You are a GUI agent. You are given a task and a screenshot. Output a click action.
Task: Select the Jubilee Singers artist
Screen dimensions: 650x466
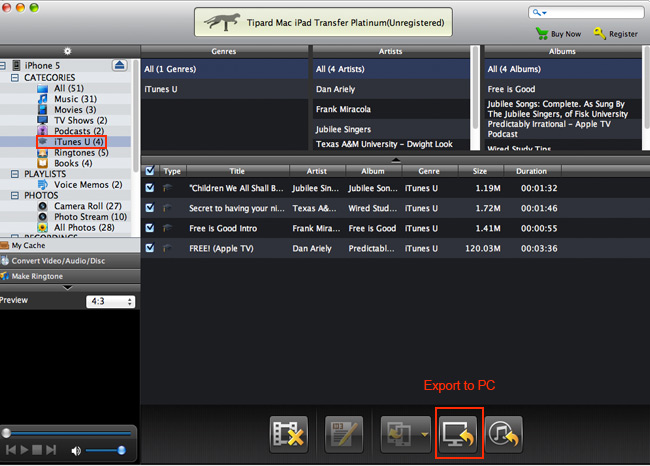[391, 129]
